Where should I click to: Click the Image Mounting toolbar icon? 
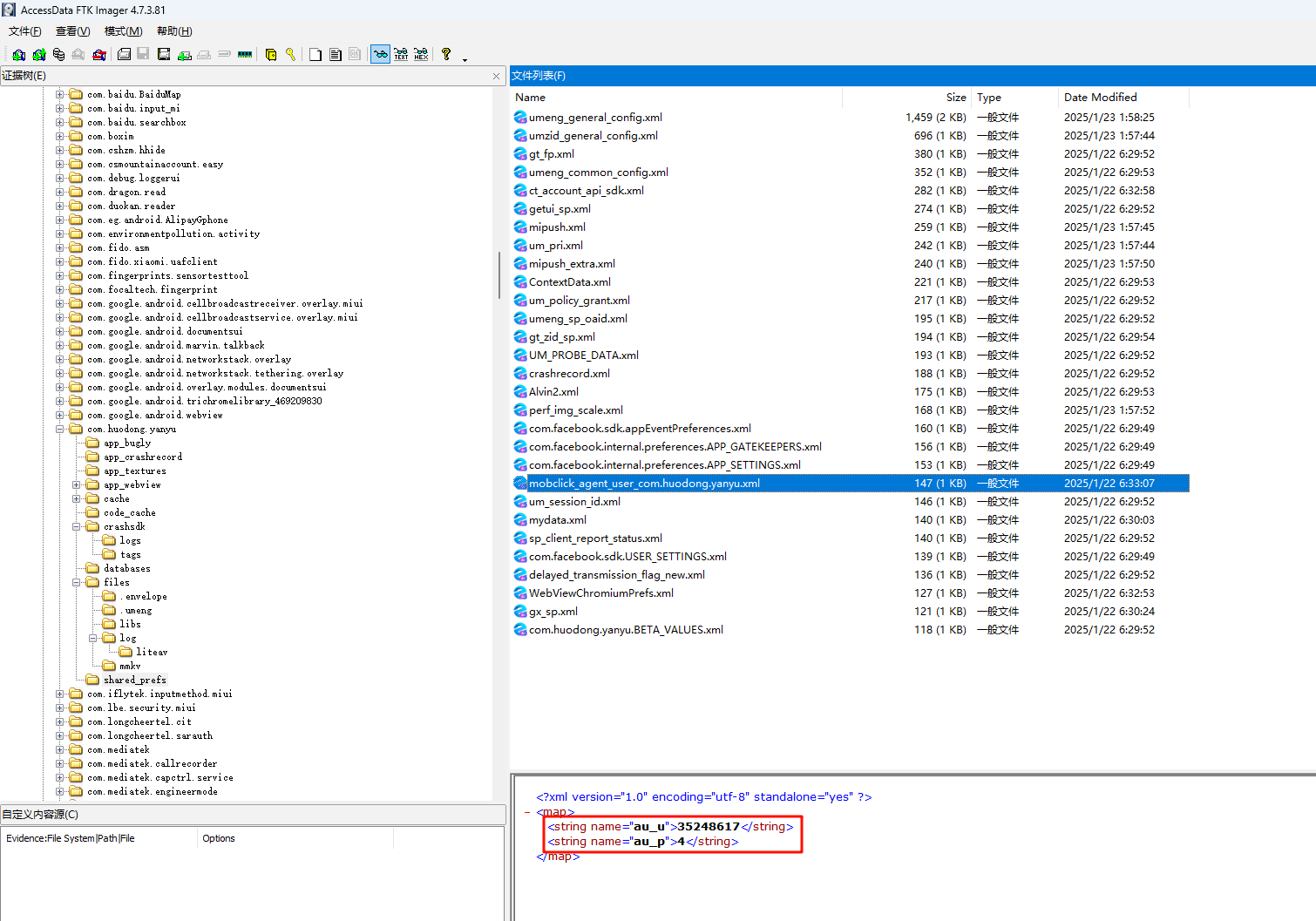point(58,54)
